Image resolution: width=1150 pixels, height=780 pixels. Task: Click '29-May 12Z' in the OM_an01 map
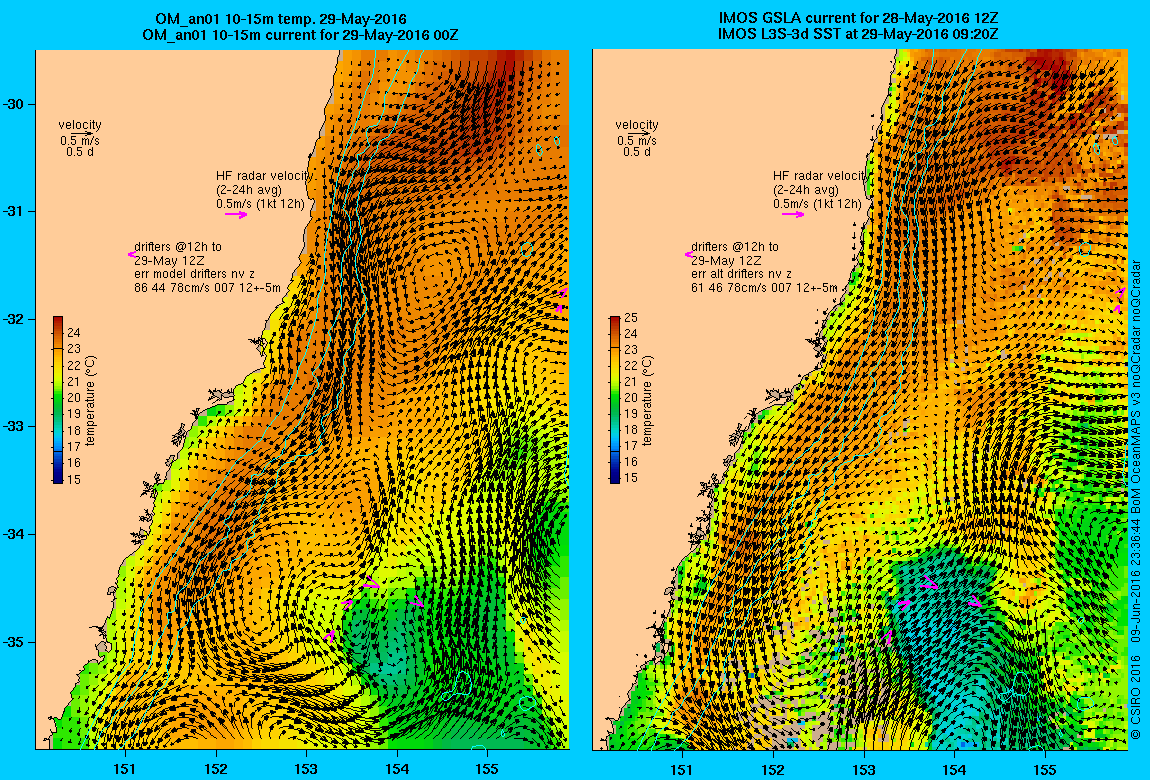tap(169, 261)
